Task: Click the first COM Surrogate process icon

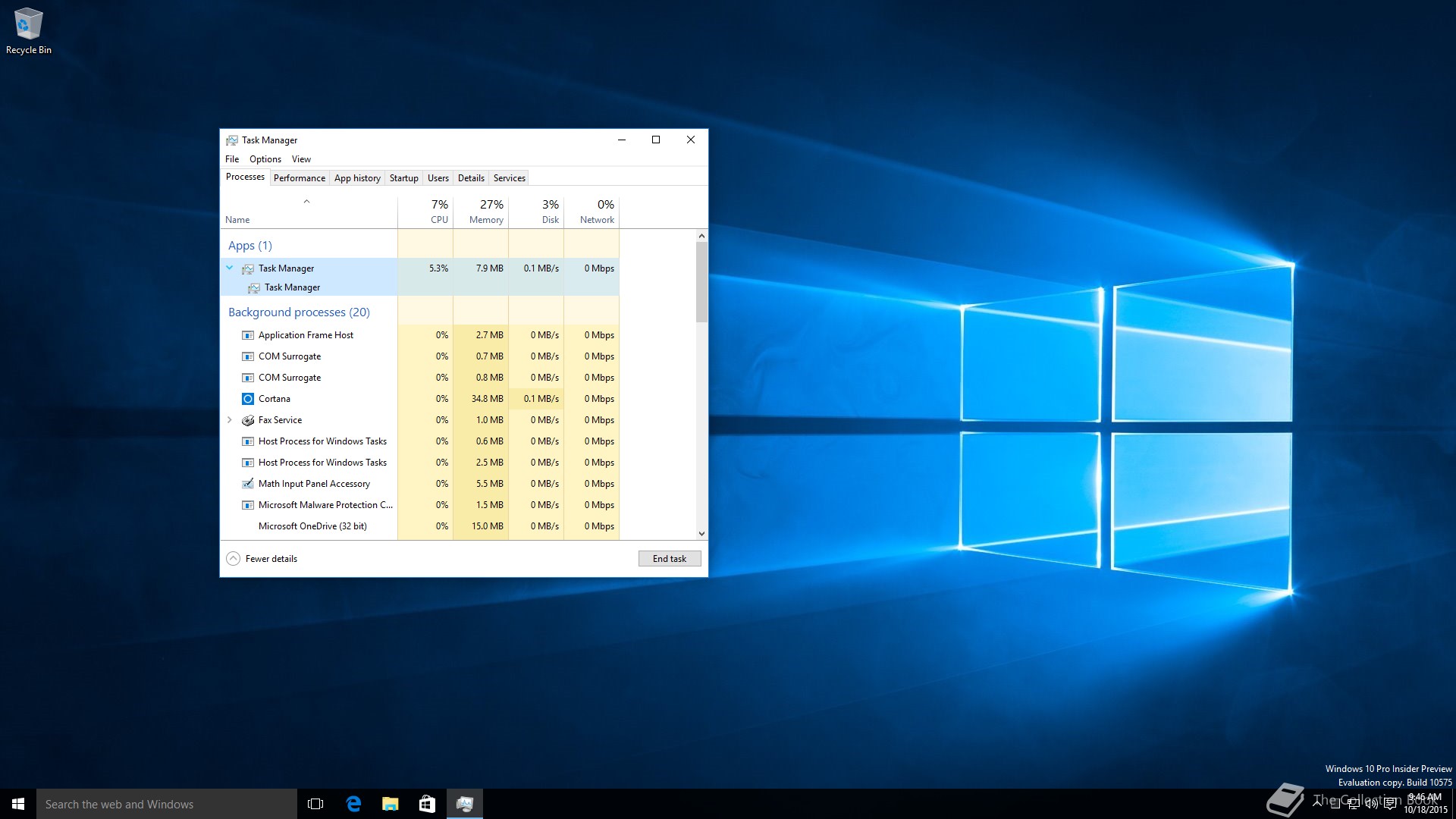Action: pos(248,356)
